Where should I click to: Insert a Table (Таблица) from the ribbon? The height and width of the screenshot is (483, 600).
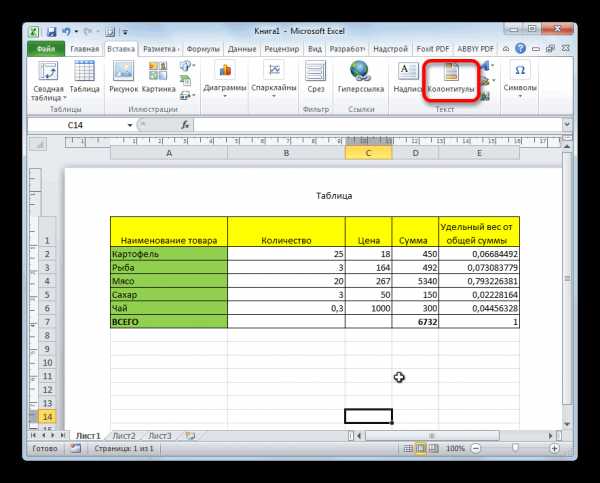pyautogui.click(x=85, y=77)
